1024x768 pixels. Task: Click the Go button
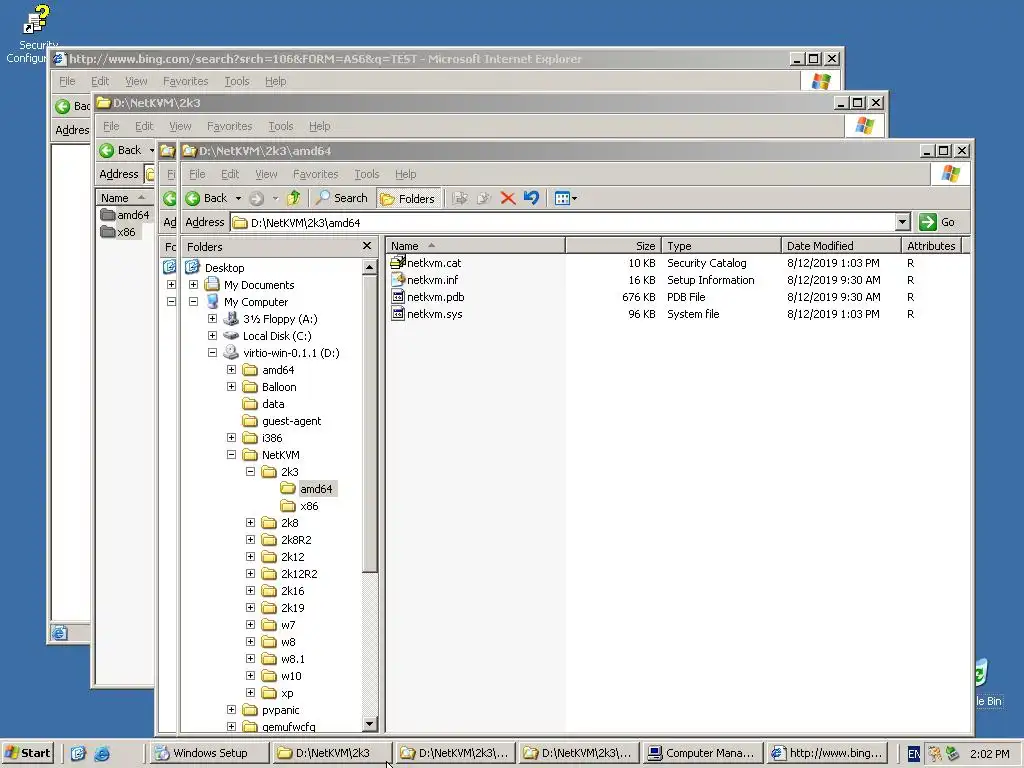click(937, 222)
